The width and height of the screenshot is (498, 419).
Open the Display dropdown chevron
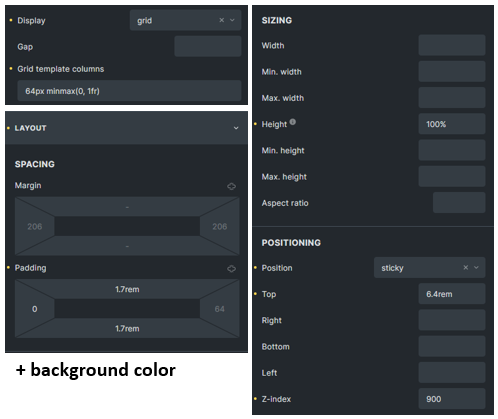point(232,20)
